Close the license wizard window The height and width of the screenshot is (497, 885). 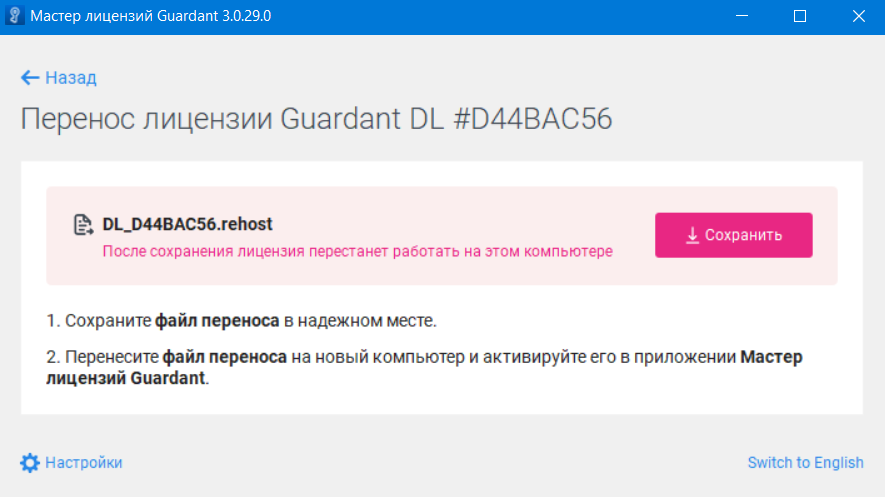[857, 17]
